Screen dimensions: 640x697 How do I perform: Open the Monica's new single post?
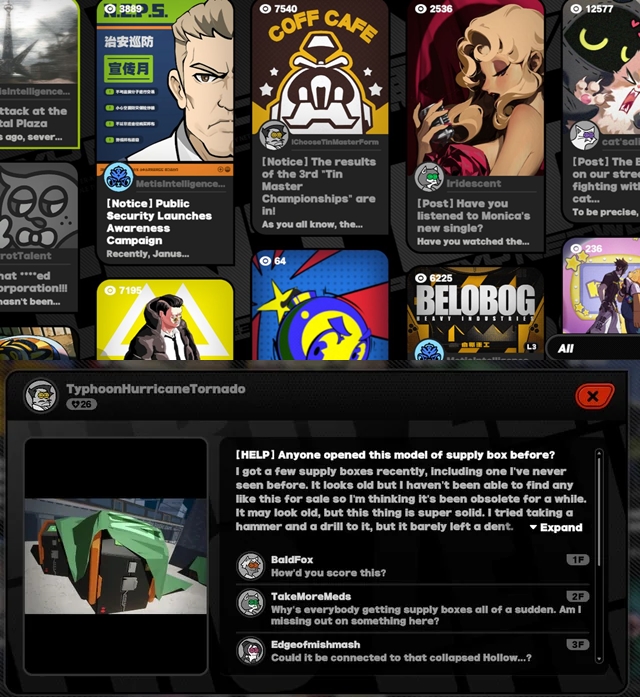475,126
